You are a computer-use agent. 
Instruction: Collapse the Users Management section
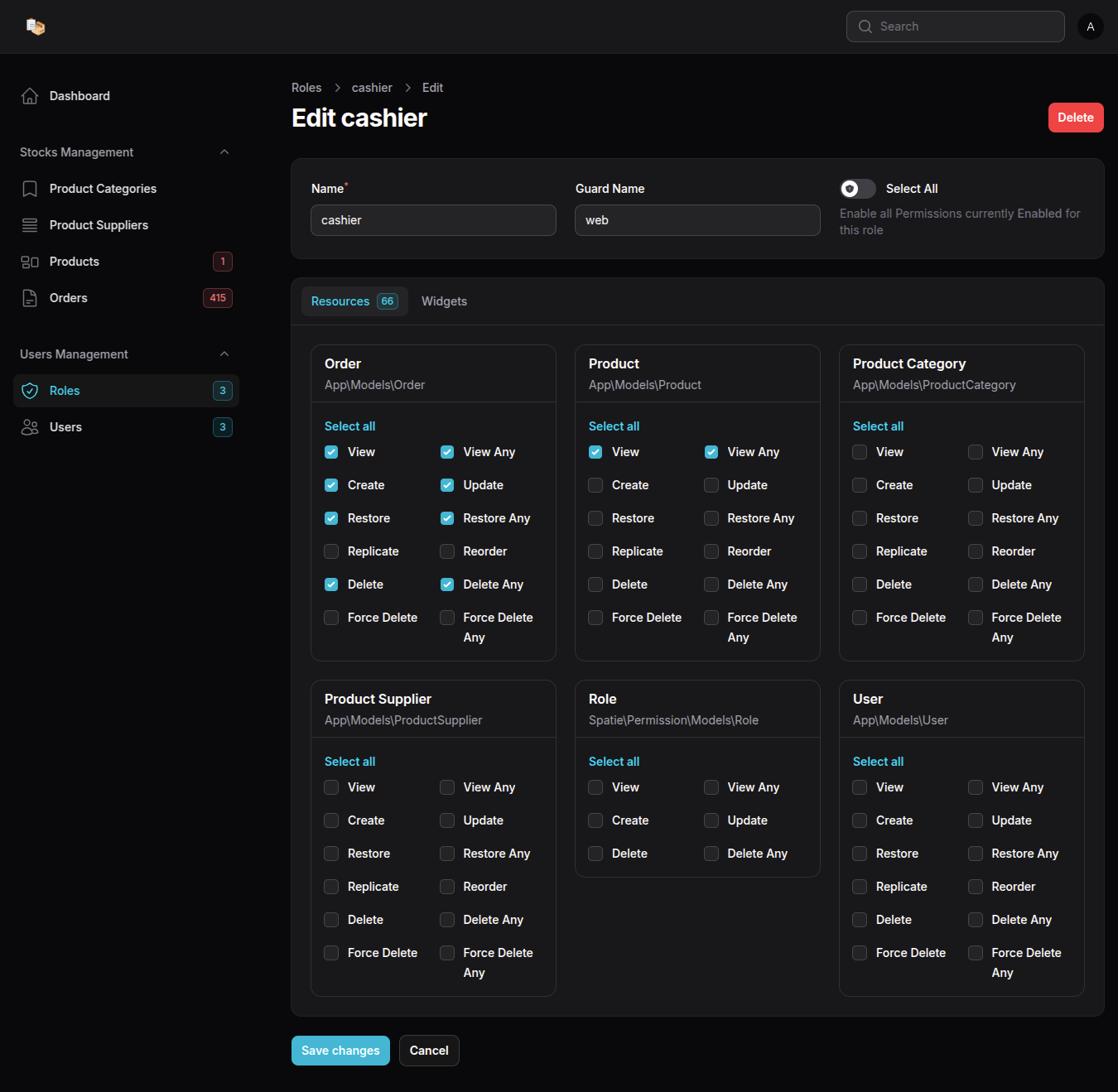224,354
